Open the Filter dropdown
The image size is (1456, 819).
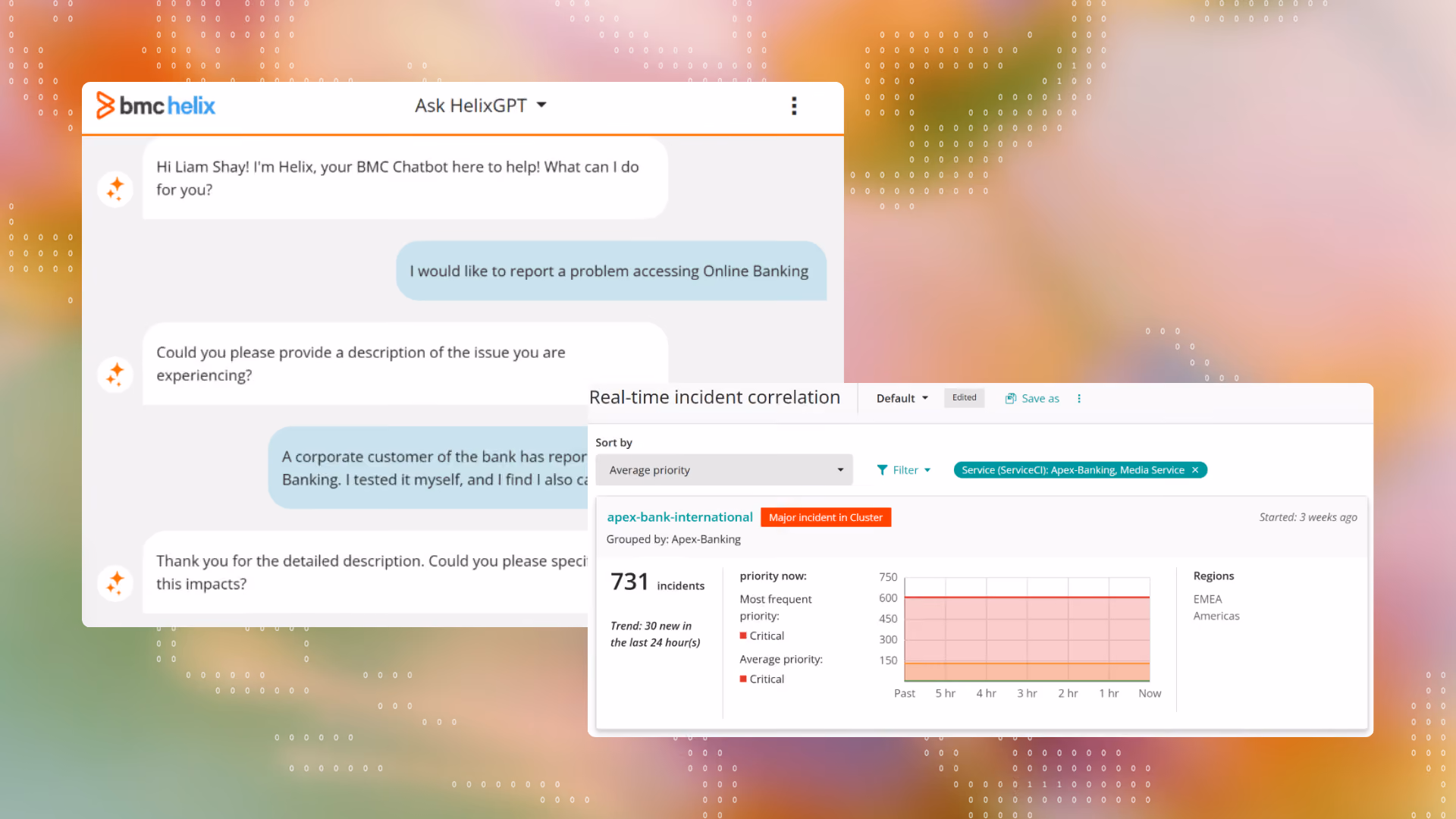coord(904,470)
